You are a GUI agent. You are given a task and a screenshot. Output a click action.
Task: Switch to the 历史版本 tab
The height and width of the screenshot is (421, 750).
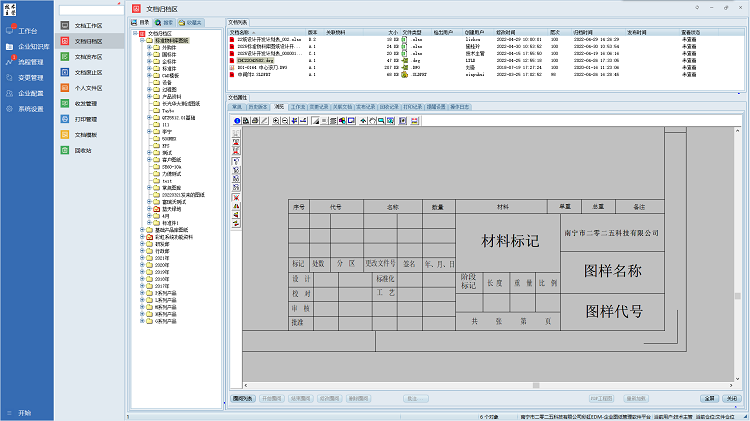point(258,107)
